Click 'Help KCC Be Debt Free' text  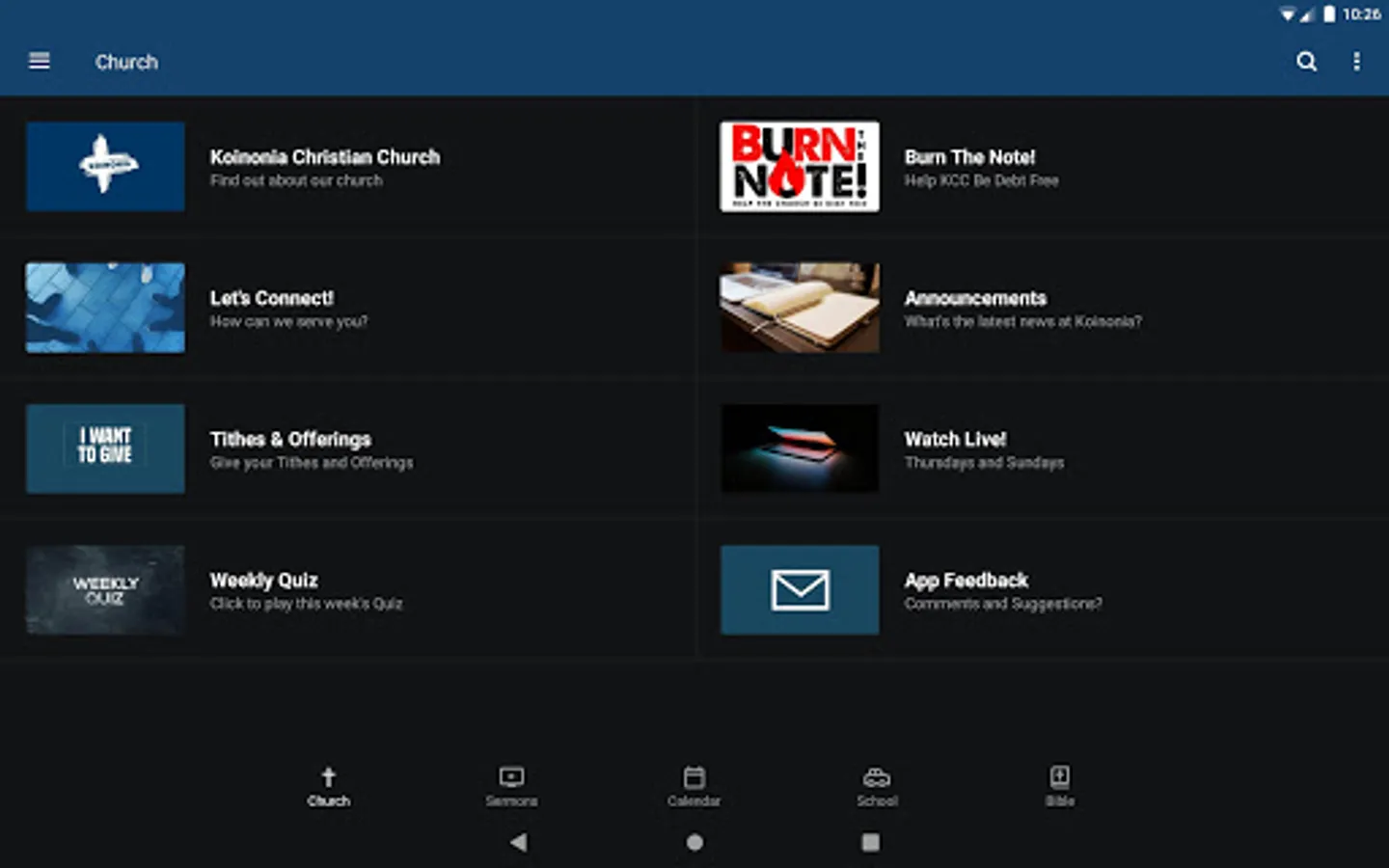(x=981, y=180)
